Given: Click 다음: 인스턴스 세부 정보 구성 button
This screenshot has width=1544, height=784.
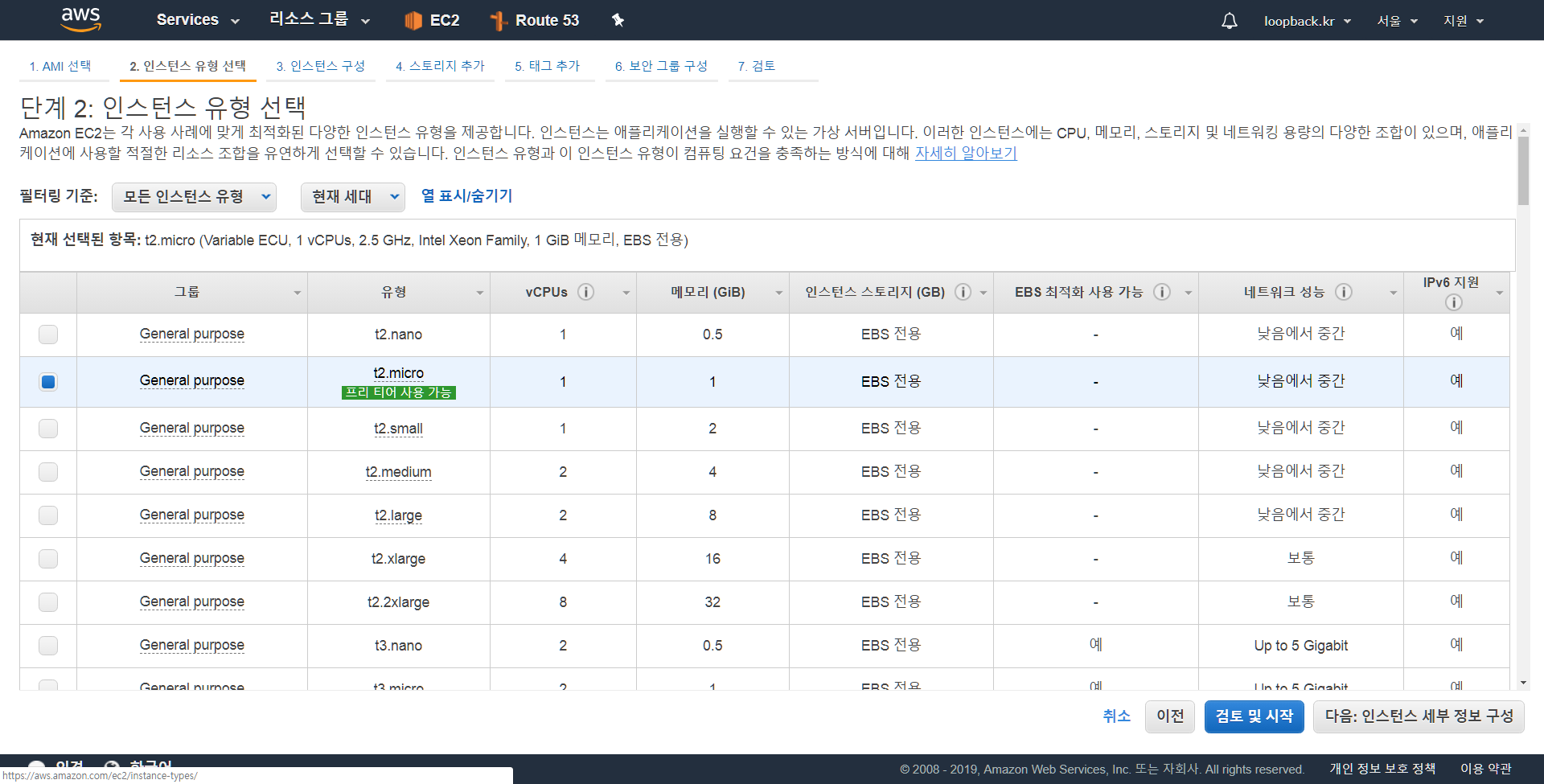Looking at the screenshot, I should [1419, 716].
